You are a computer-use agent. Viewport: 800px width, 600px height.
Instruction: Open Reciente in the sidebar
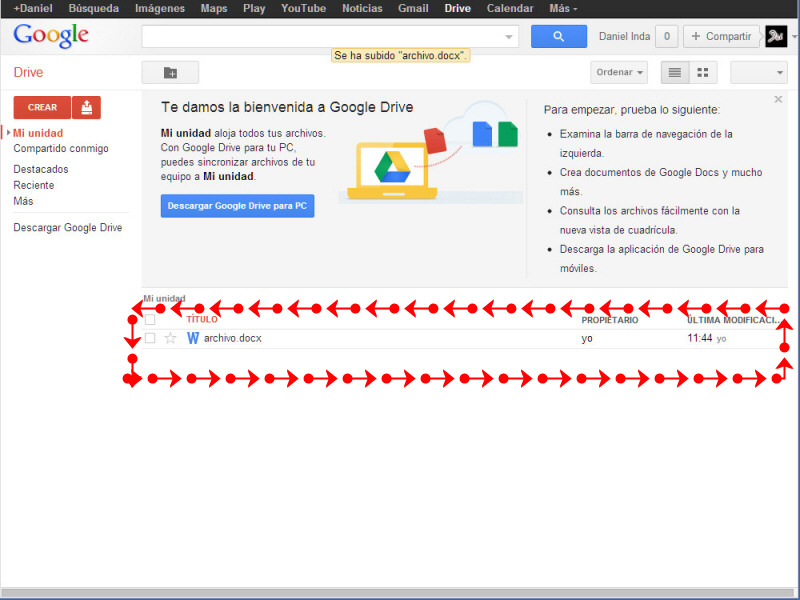click(34, 185)
